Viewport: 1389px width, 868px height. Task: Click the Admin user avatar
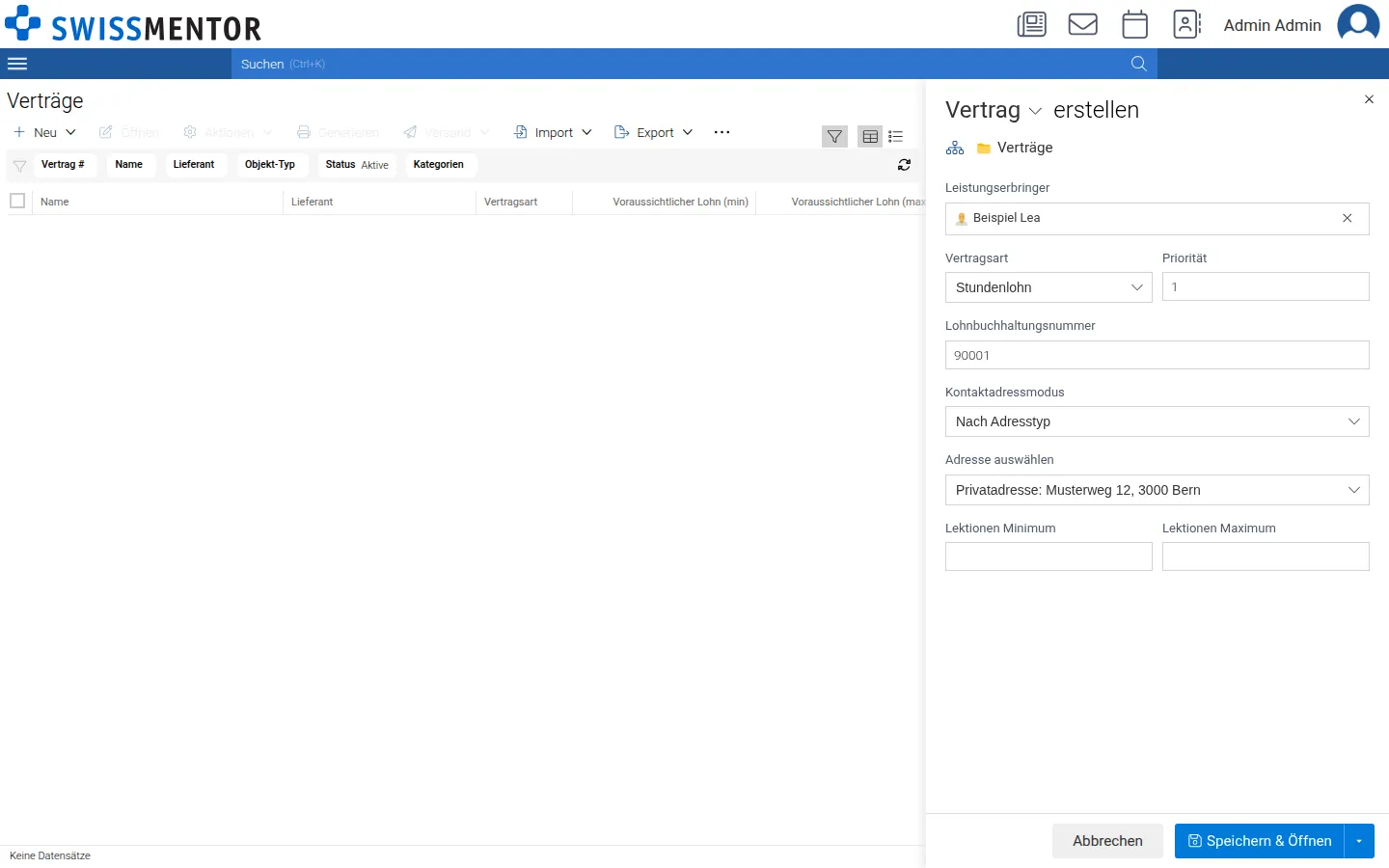1358,25
